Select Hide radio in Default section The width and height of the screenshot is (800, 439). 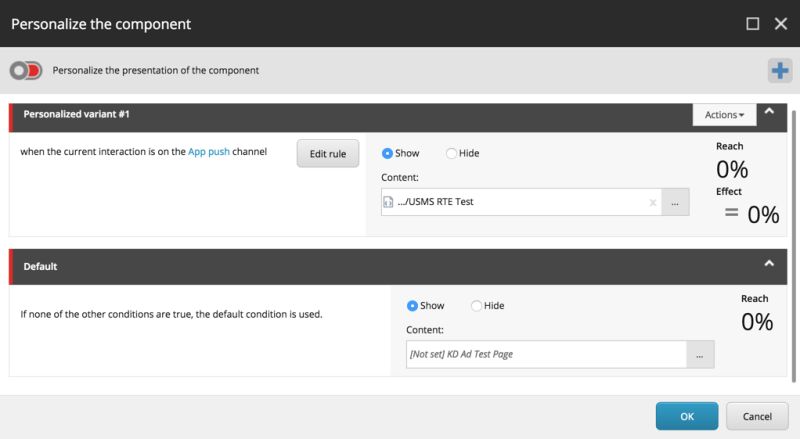476,306
